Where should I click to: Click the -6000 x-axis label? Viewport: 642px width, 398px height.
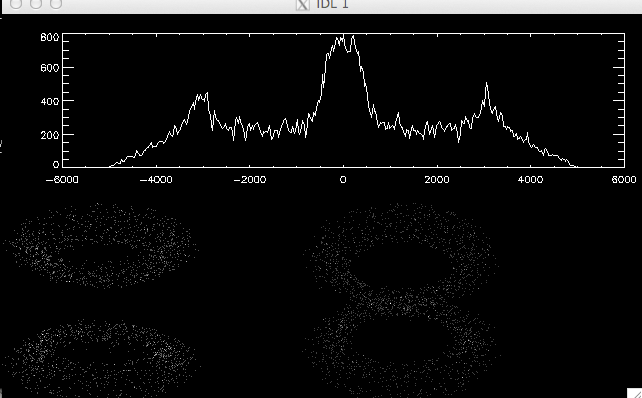click(x=62, y=180)
